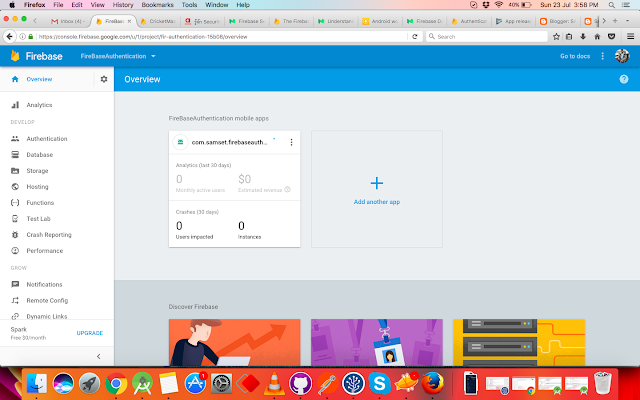Switch to the Blogger tab

557,21
